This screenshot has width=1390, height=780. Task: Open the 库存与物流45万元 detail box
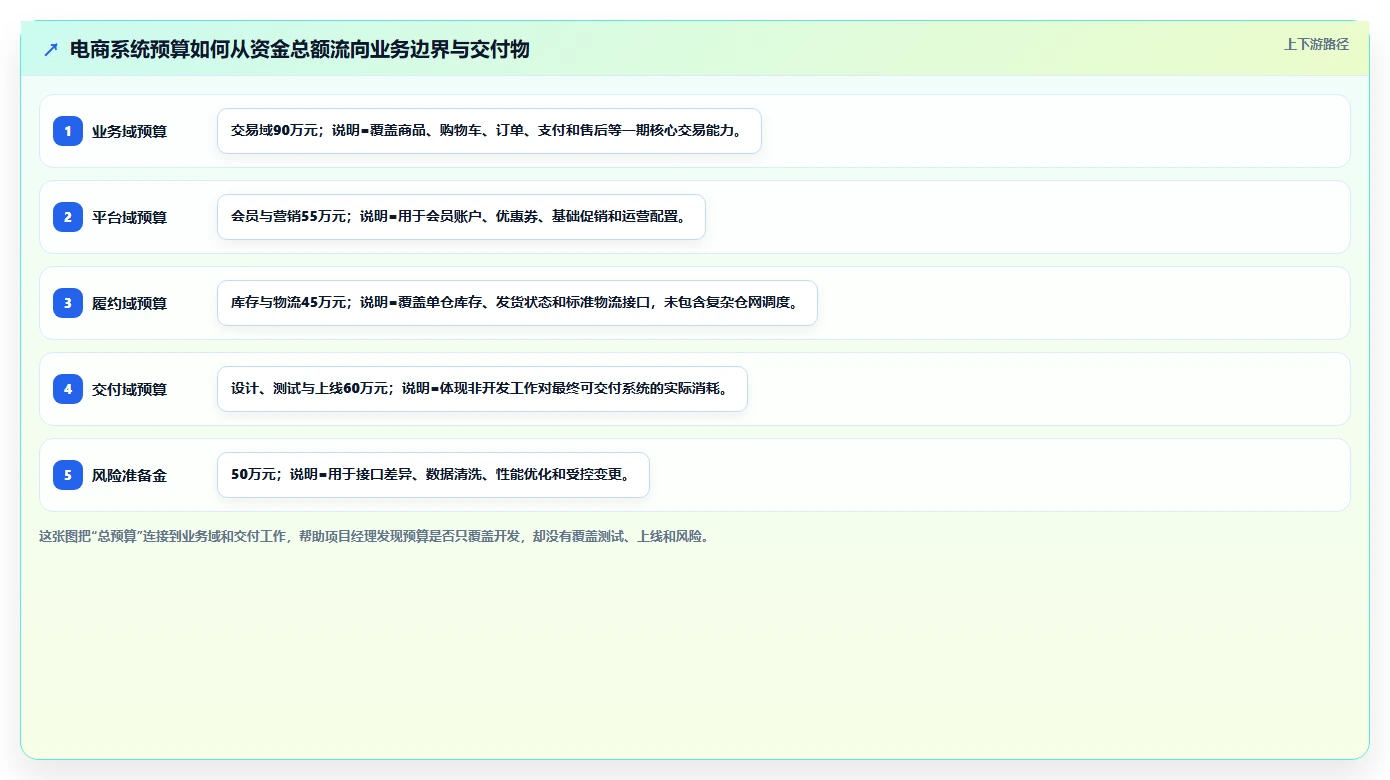click(x=517, y=303)
